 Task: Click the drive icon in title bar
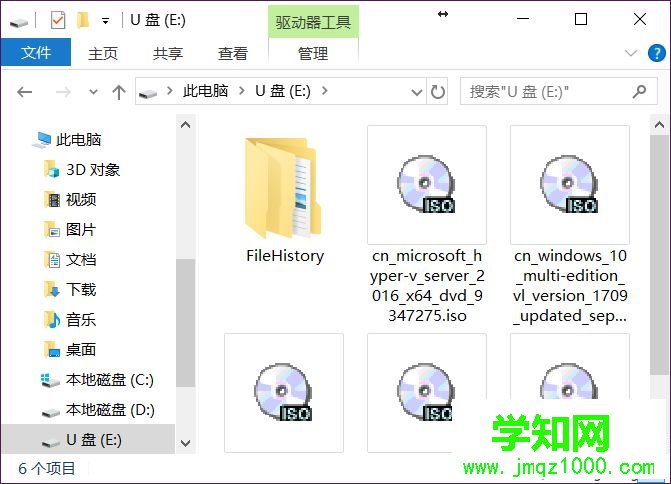pos(19,21)
